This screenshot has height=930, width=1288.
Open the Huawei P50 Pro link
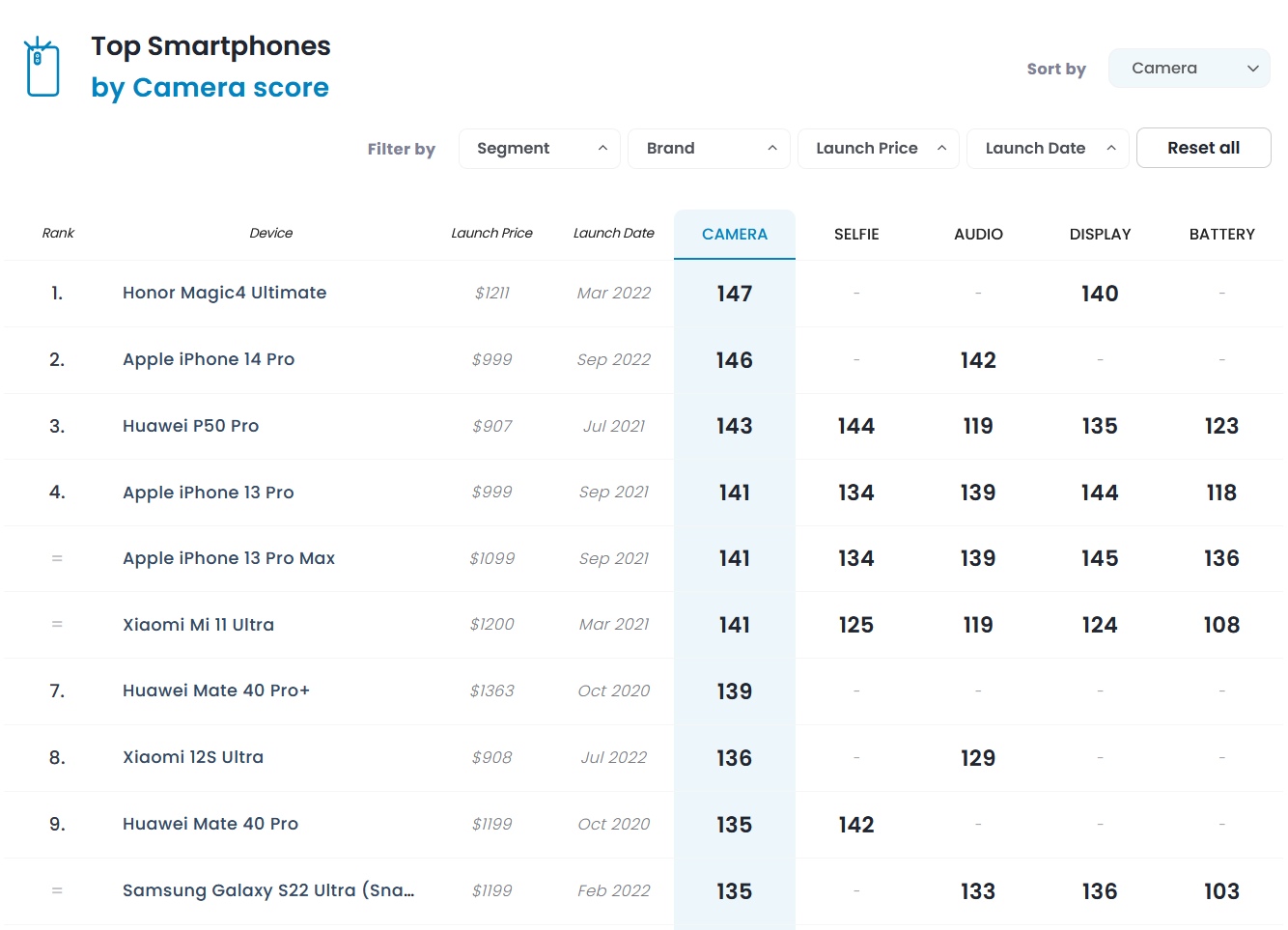click(190, 426)
